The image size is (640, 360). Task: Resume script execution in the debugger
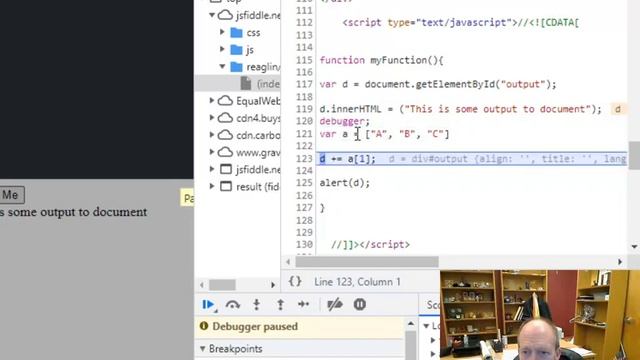(208, 304)
